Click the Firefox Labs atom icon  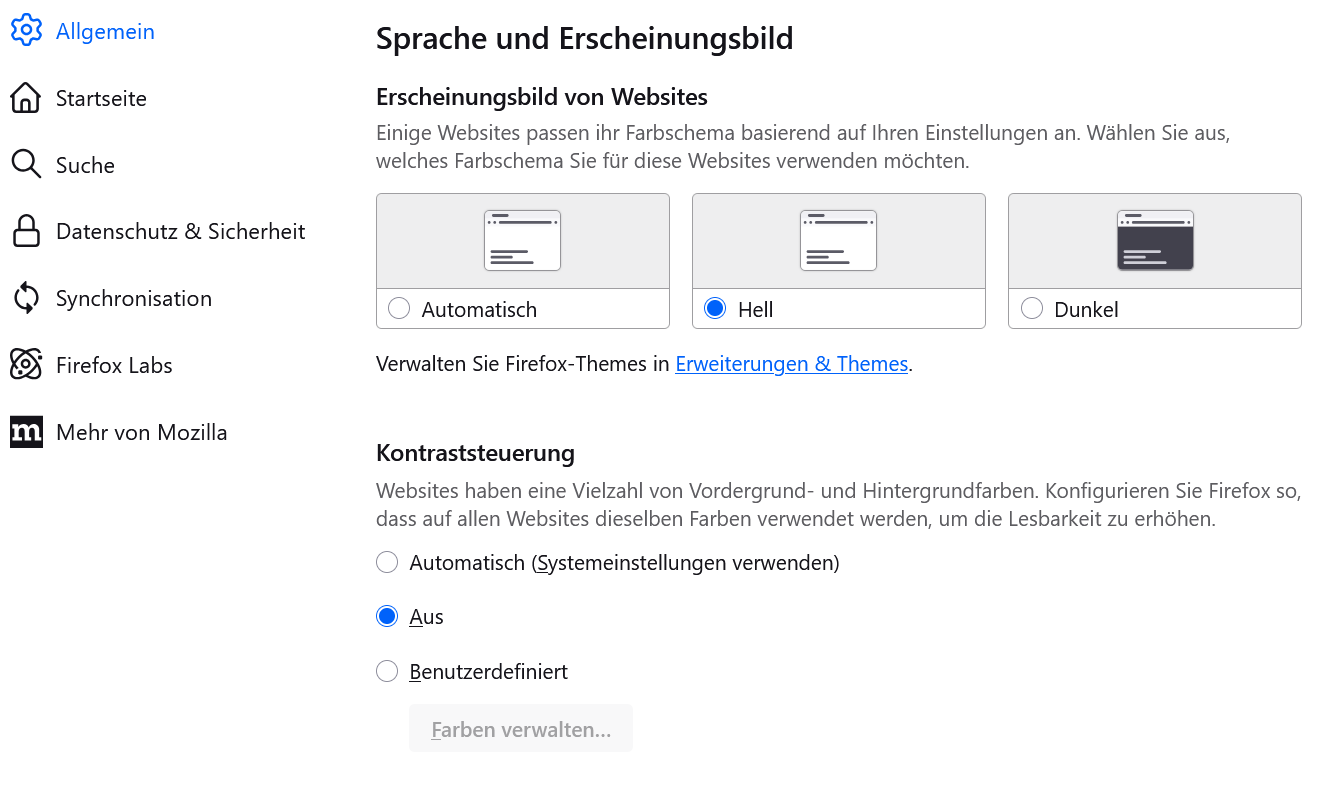click(26, 365)
